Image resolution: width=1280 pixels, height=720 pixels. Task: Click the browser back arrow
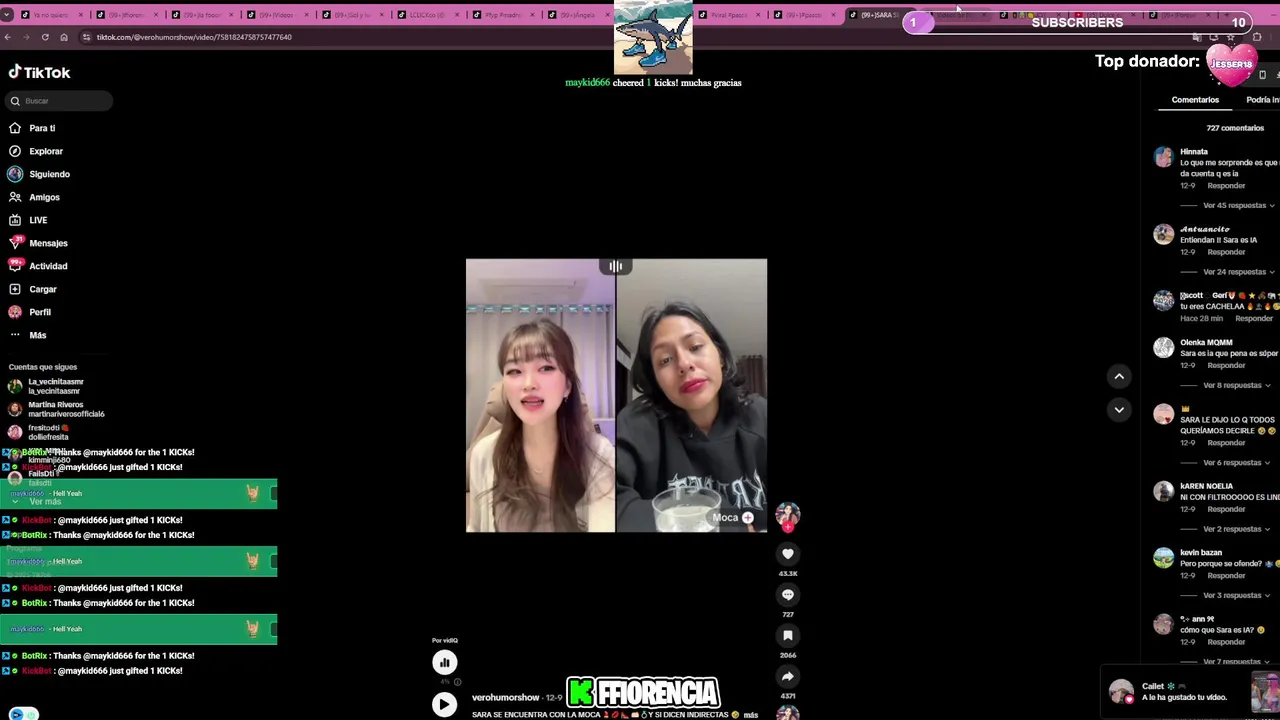pos(8,37)
